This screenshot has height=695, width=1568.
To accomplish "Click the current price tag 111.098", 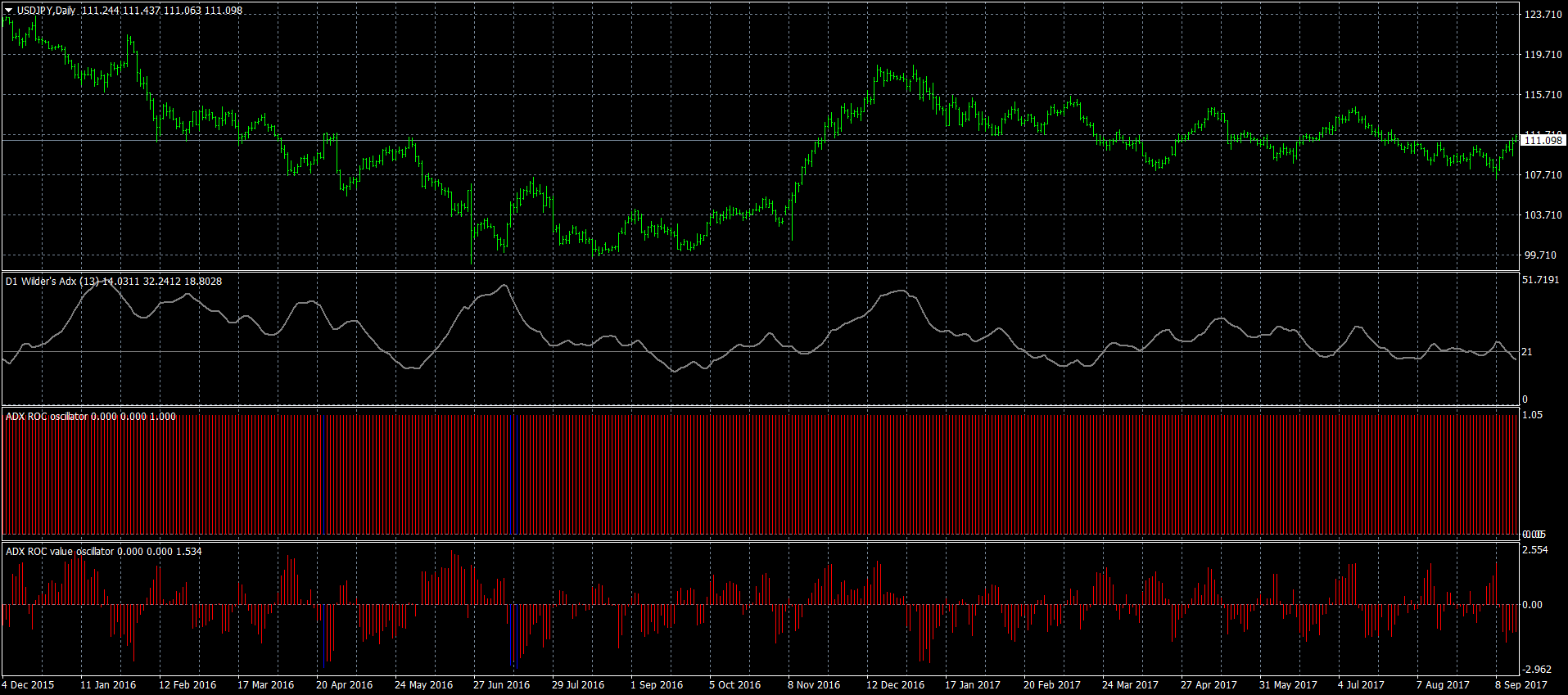I will pyautogui.click(x=1543, y=141).
